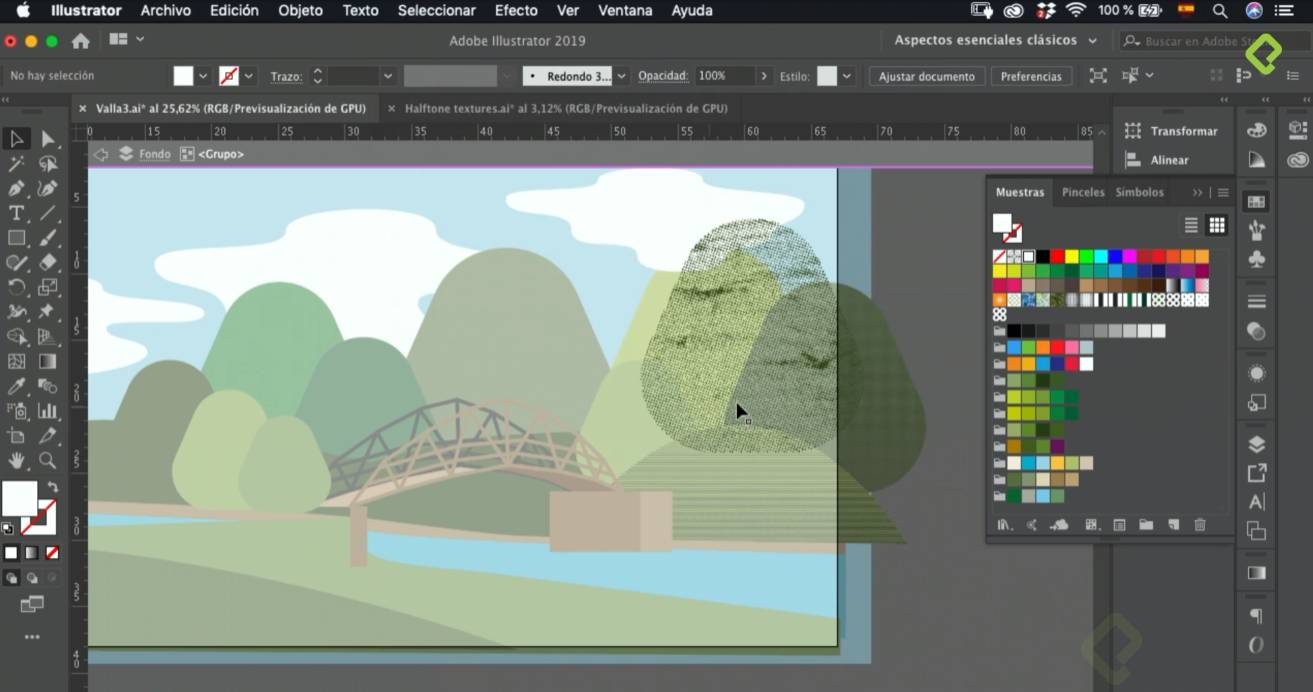This screenshot has width=1313, height=692.
Task: Select the Rectangle tool
Action: [16, 238]
